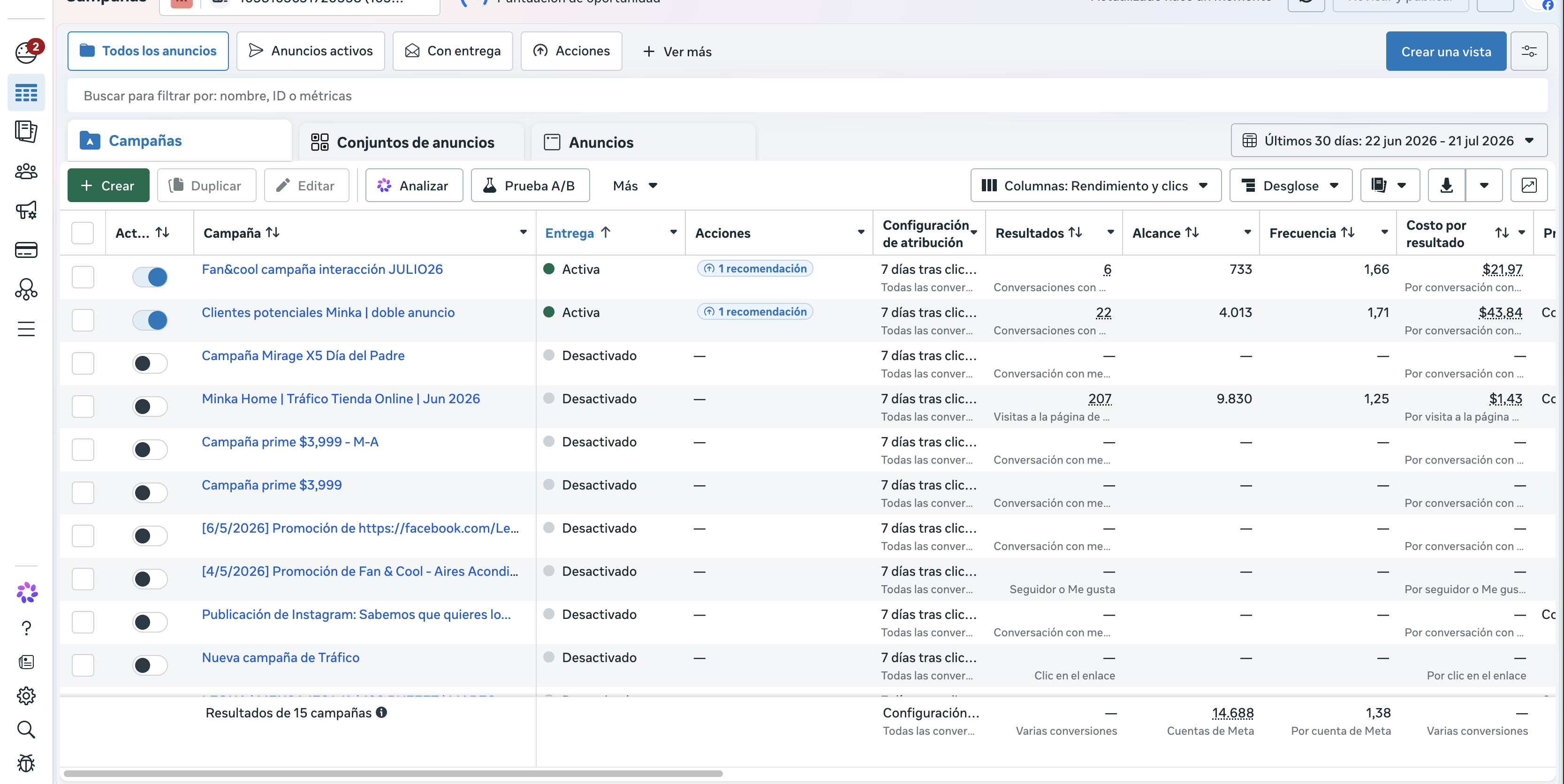Screen dimensions: 1564x784
Task: Open the Columnas: Rendimiento y clics dropdown
Action: (1096, 186)
